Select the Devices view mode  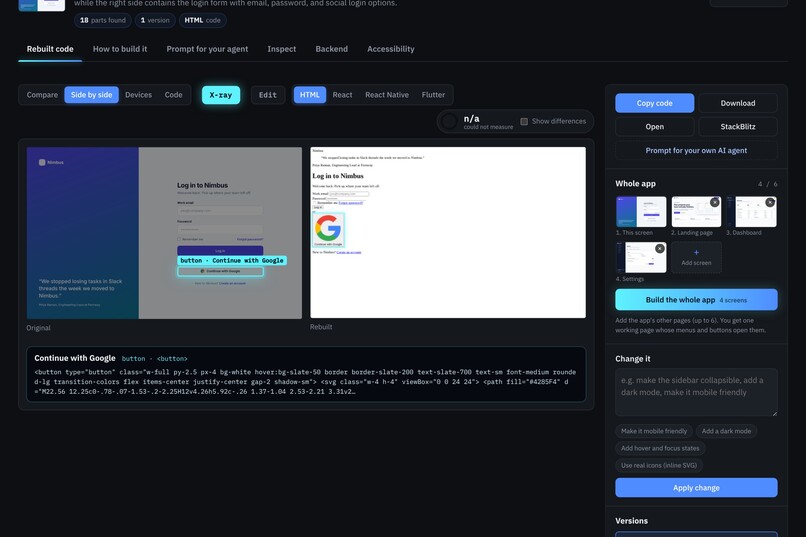[x=138, y=95]
